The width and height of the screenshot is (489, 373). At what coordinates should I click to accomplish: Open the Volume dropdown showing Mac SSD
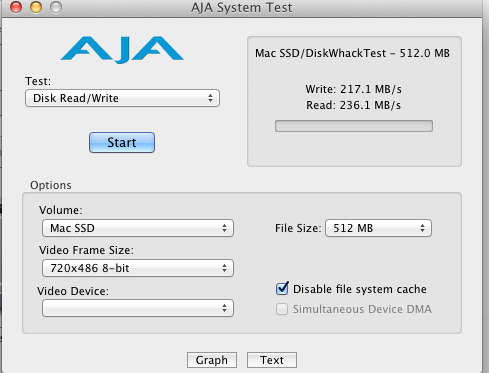tap(138, 228)
